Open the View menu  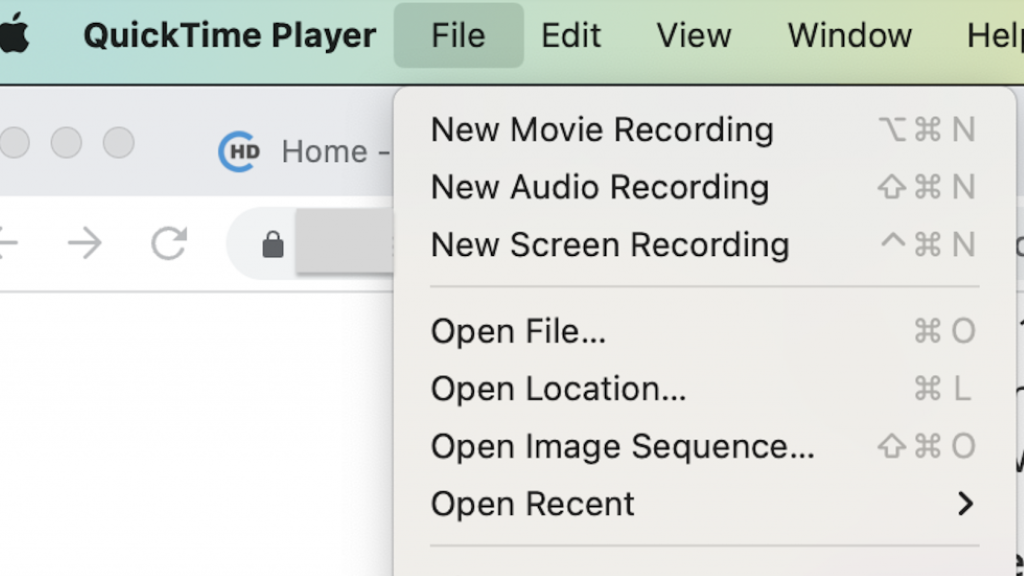pyautogui.click(x=694, y=35)
